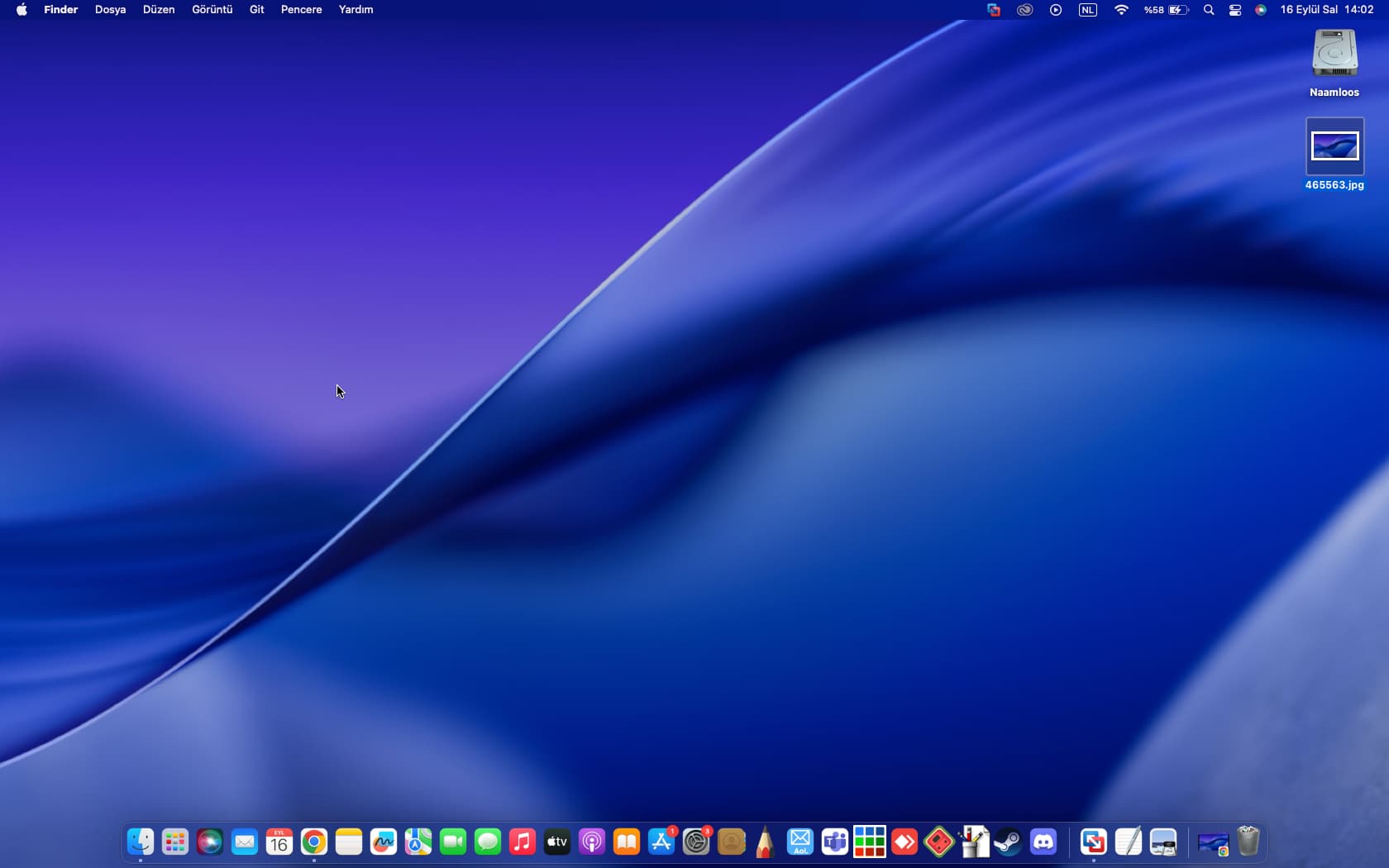The width and height of the screenshot is (1389, 868).
Task: Open the Podcasts app in Dock
Action: click(592, 842)
